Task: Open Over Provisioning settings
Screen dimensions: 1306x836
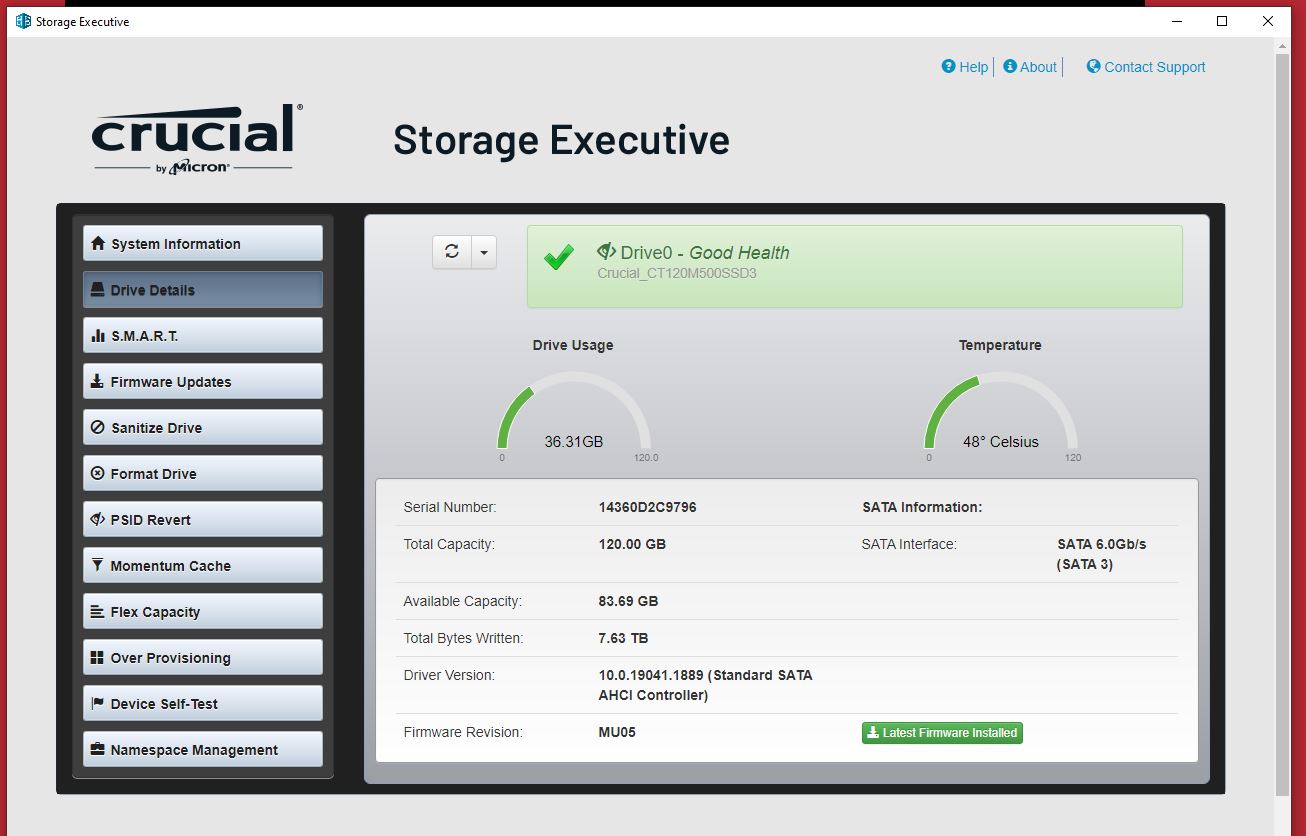Action: 202,658
